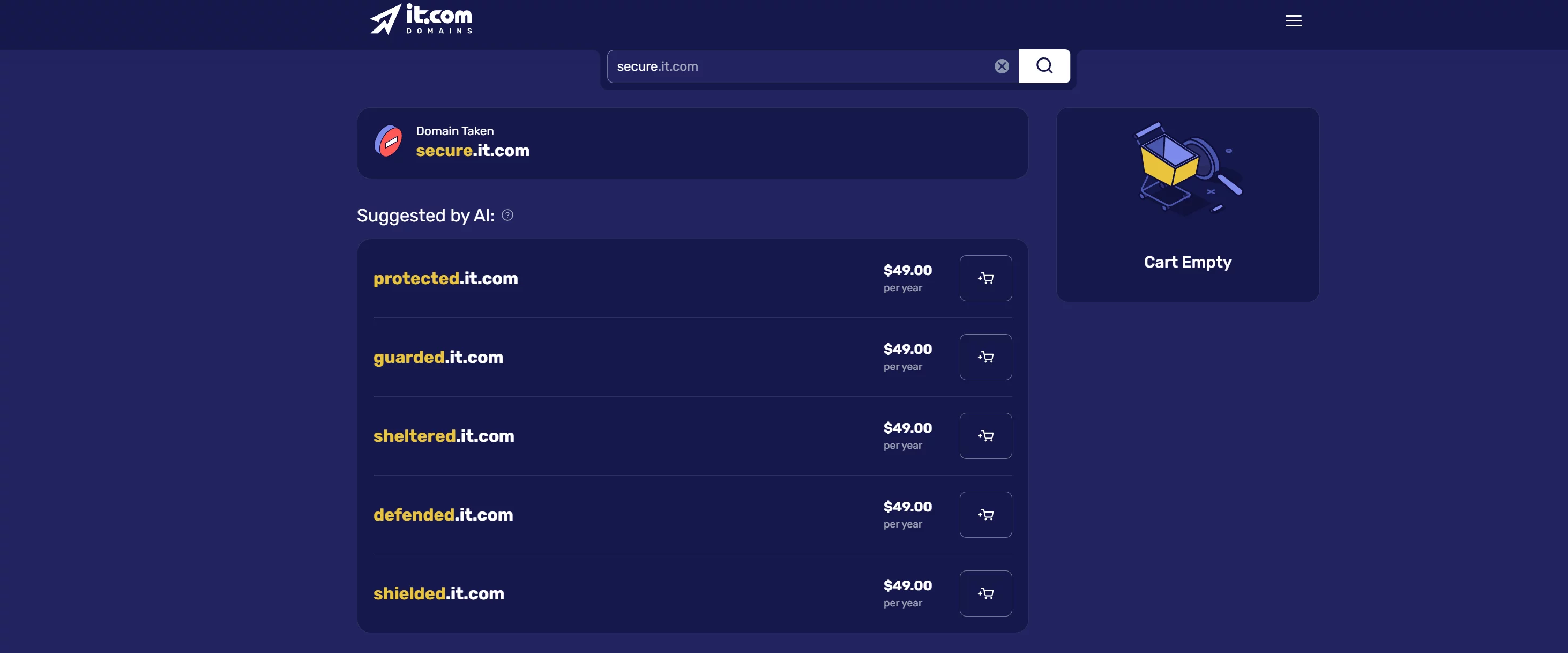Add defended.it.com to cart
The height and width of the screenshot is (653, 1568).
point(985,515)
